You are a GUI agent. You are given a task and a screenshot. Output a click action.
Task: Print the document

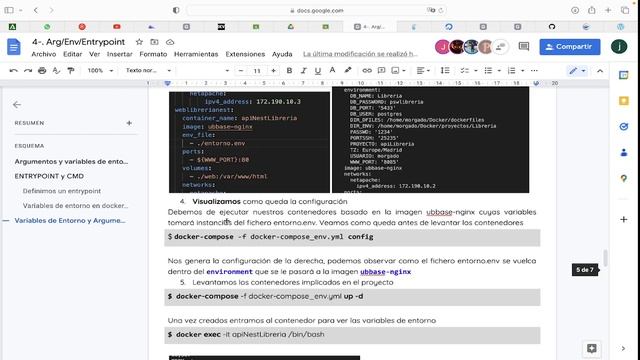[42, 71]
